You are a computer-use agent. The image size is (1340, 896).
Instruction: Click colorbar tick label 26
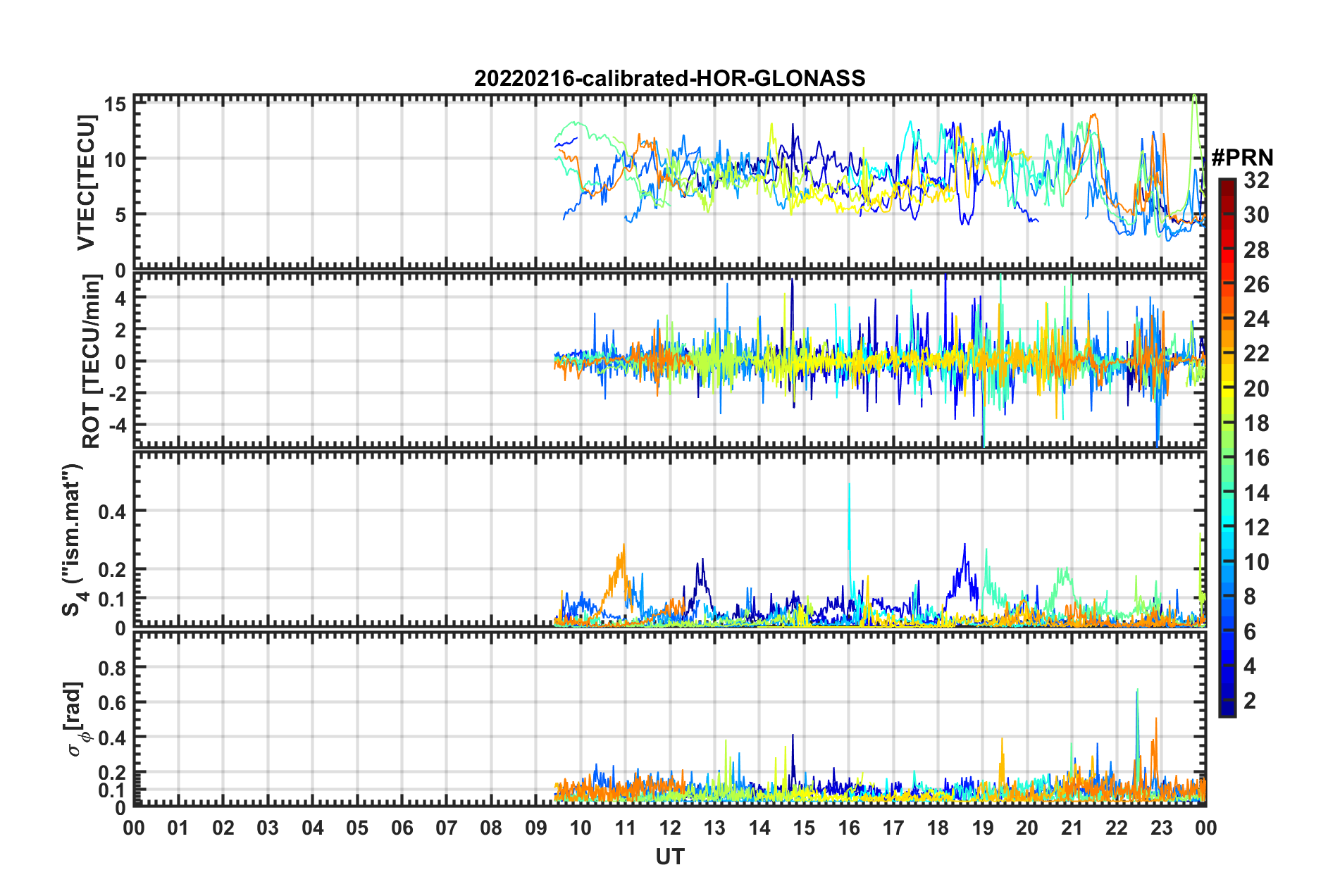click(x=1256, y=285)
